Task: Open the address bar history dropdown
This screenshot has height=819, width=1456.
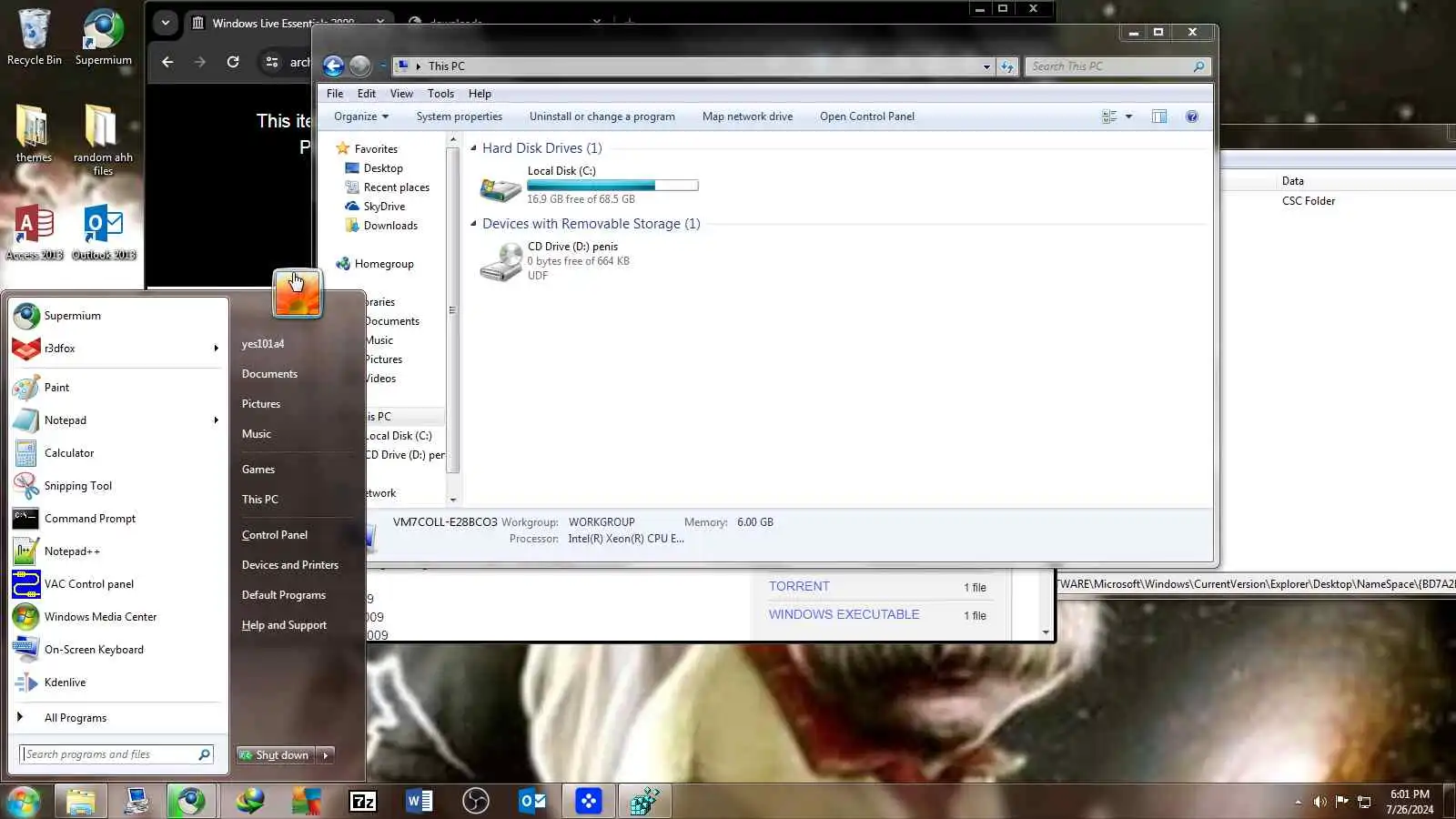Action: (x=986, y=66)
